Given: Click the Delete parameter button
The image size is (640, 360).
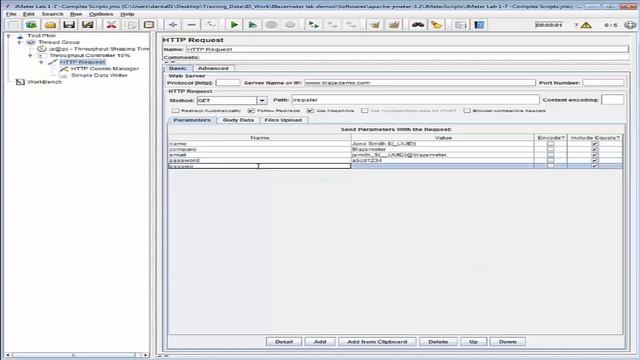Looking at the screenshot, I should [438, 342].
